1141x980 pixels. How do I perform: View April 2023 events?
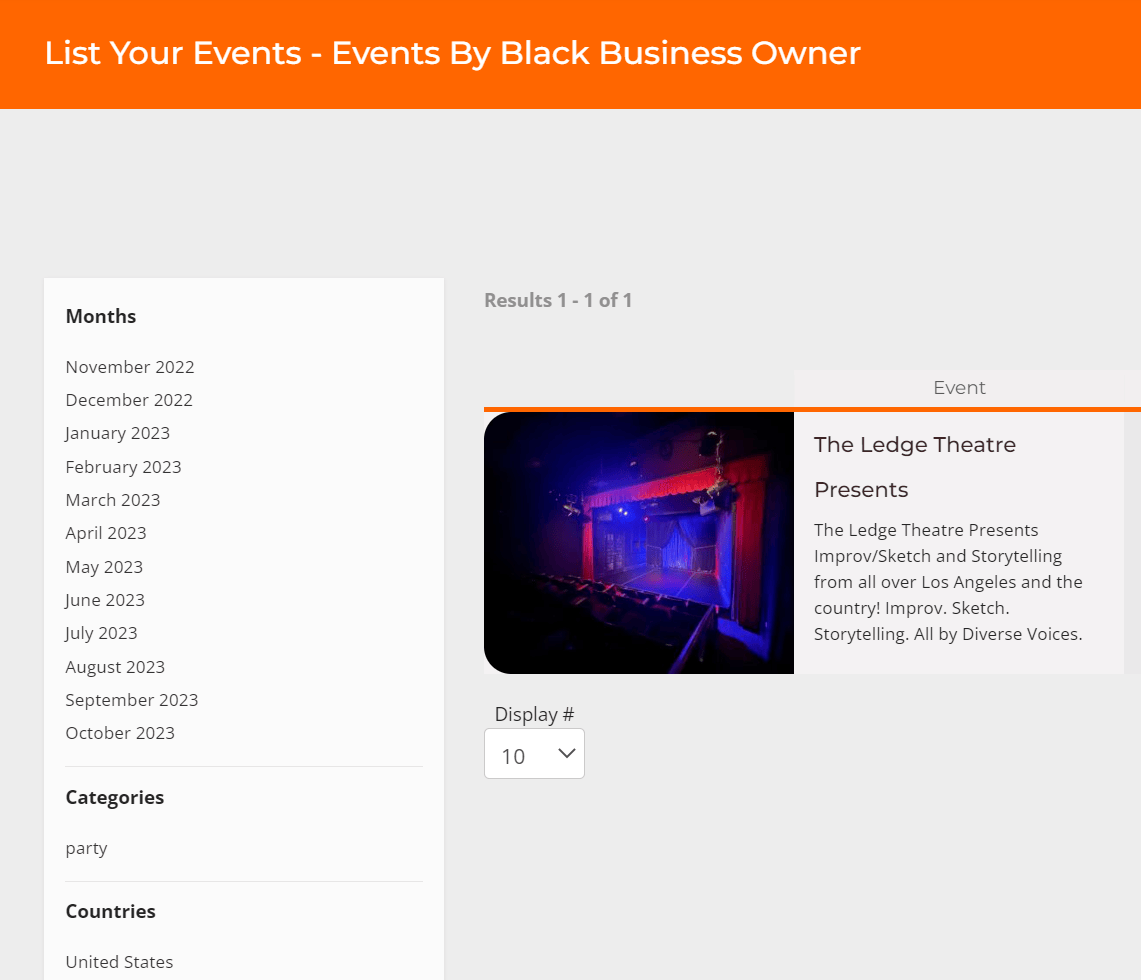click(106, 533)
